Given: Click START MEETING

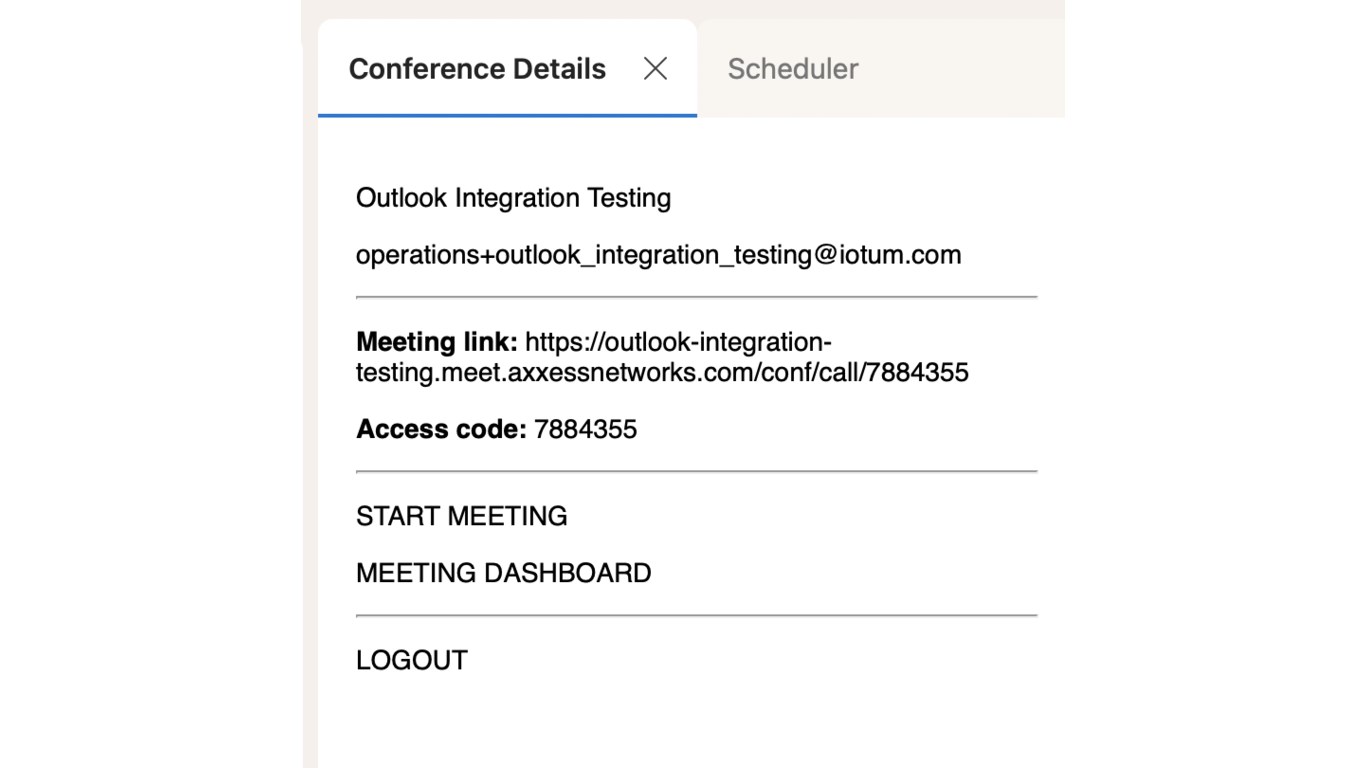Looking at the screenshot, I should 461,516.
